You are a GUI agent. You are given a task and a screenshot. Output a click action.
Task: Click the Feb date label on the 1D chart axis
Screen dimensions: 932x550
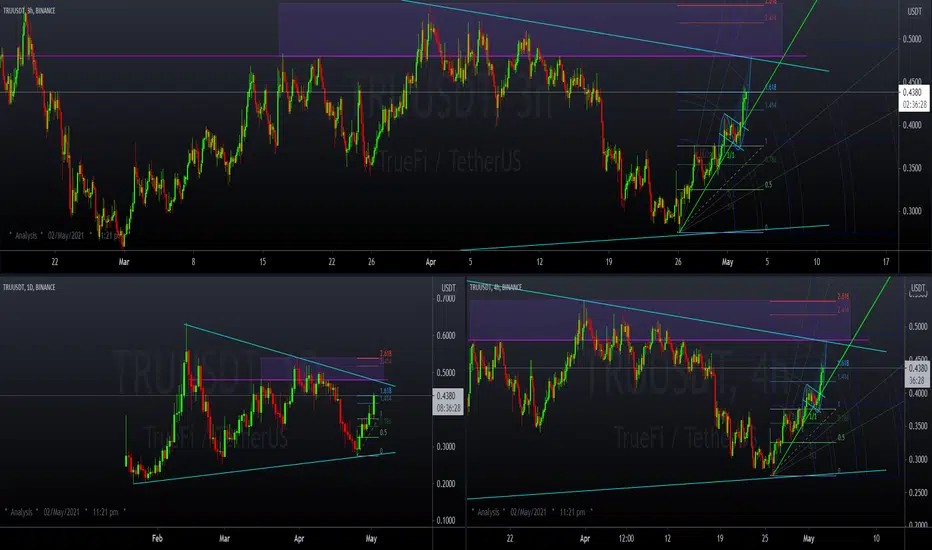pyautogui.click(x=157, y=539)
